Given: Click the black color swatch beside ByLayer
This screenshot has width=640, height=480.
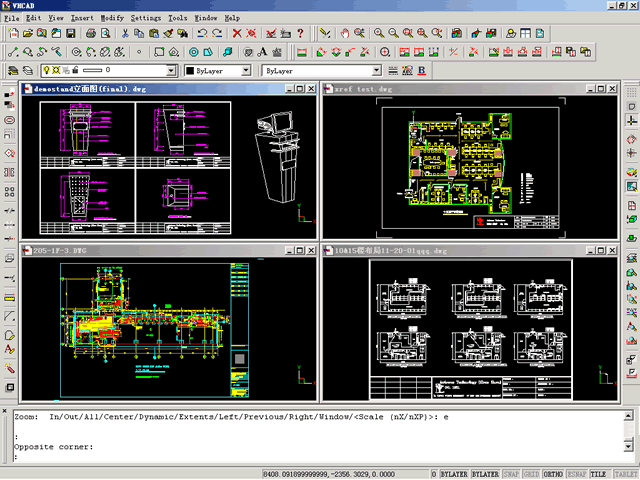Looking at the screenshot, I should tap(190, 71).
